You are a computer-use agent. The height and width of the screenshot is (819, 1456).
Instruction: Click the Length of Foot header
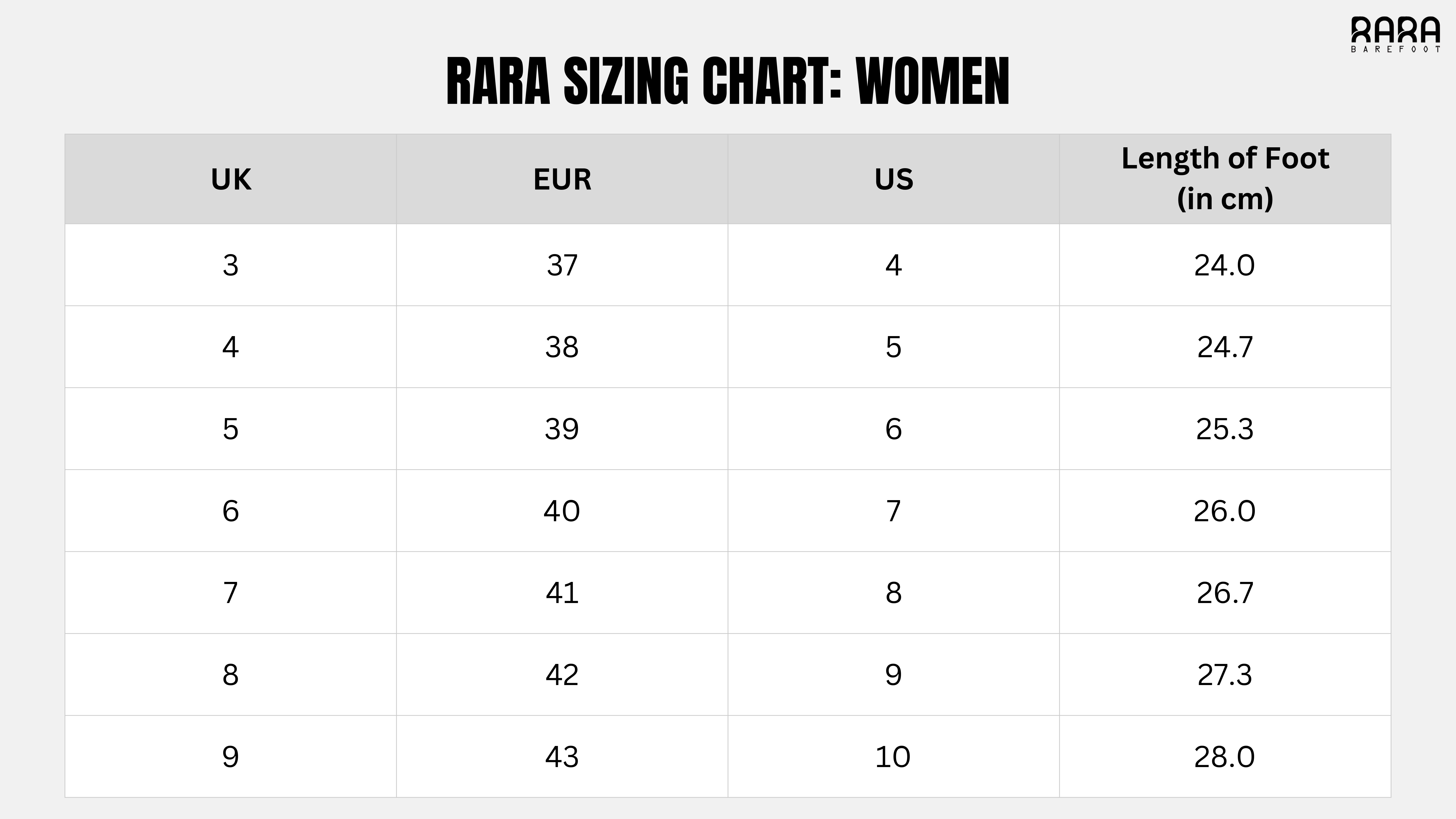coord(1225,179)
